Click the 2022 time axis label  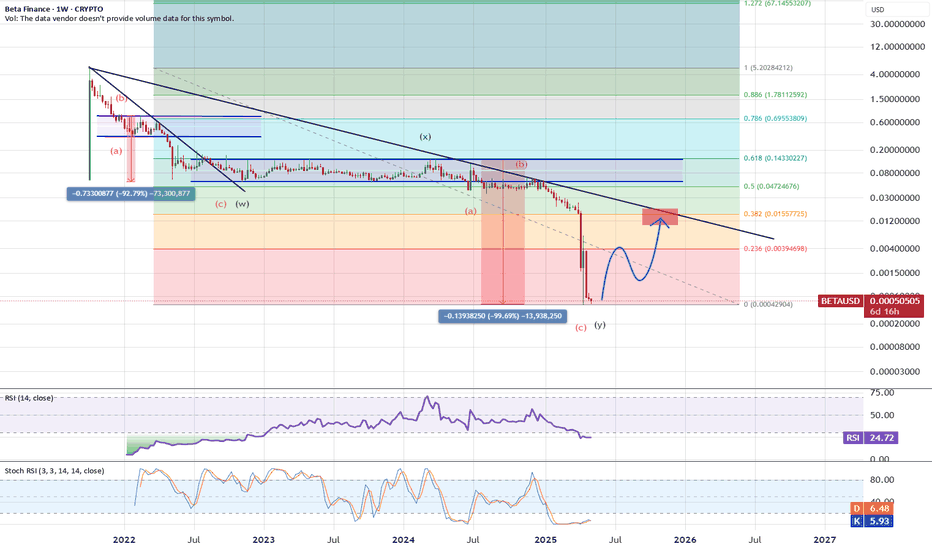tap(124, 540)
